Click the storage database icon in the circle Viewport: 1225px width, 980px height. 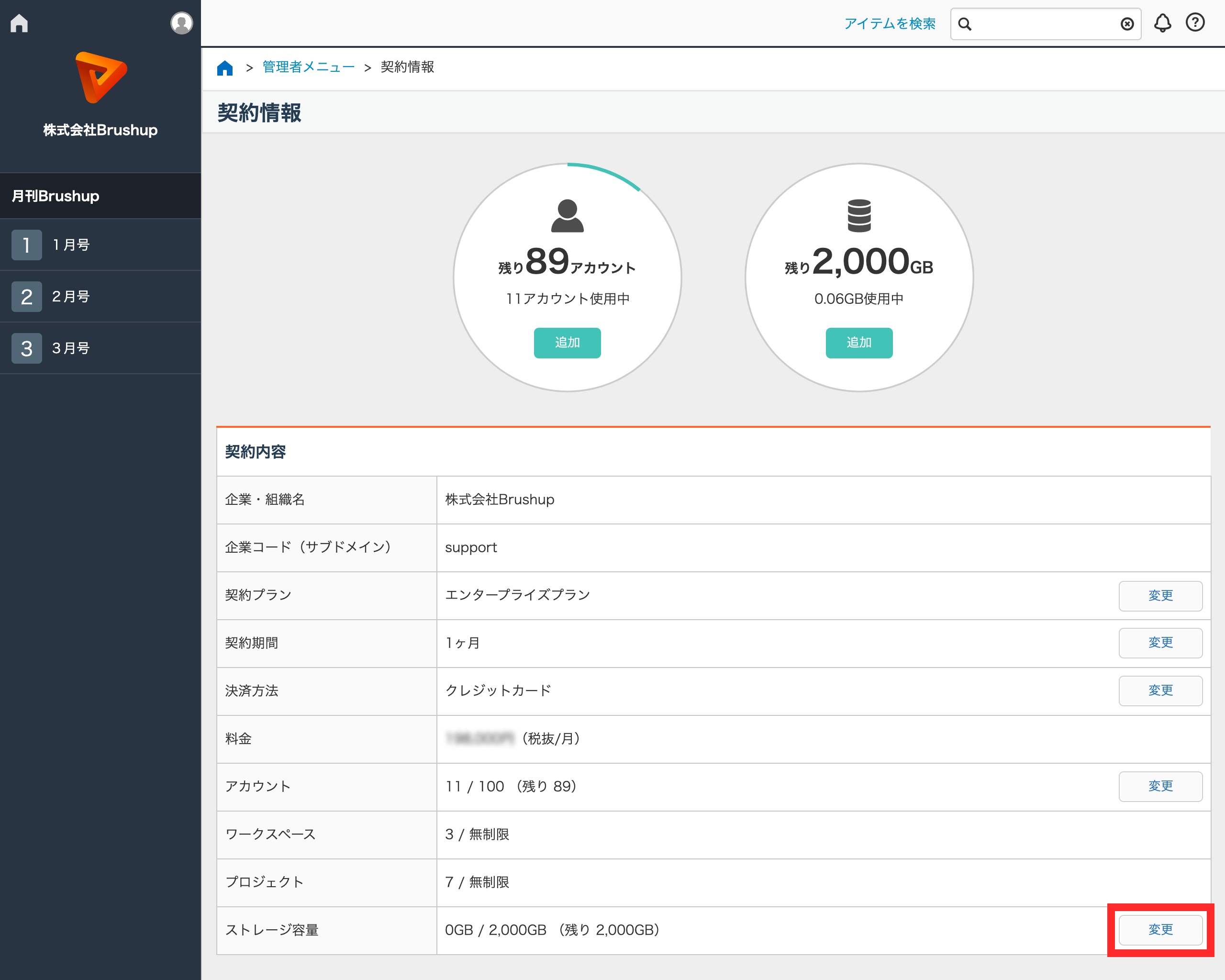click(x=858, y=215)
